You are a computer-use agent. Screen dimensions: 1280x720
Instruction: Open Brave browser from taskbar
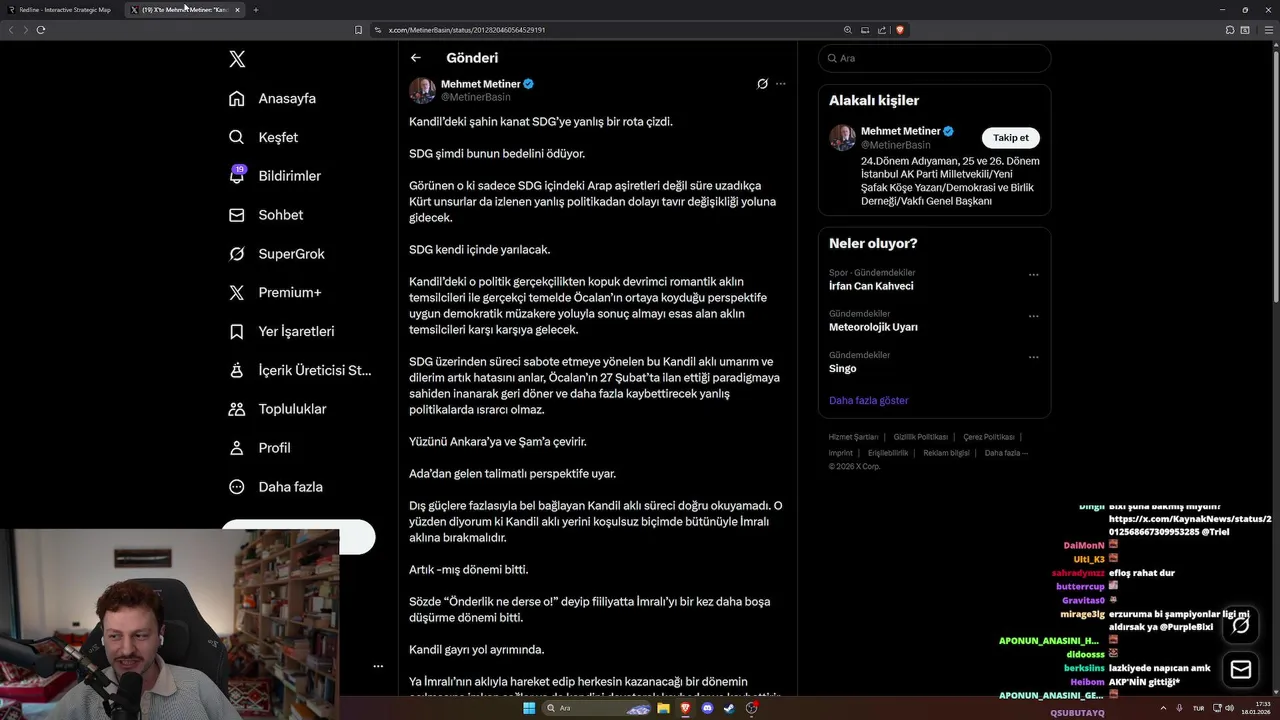tap(686, 708)
